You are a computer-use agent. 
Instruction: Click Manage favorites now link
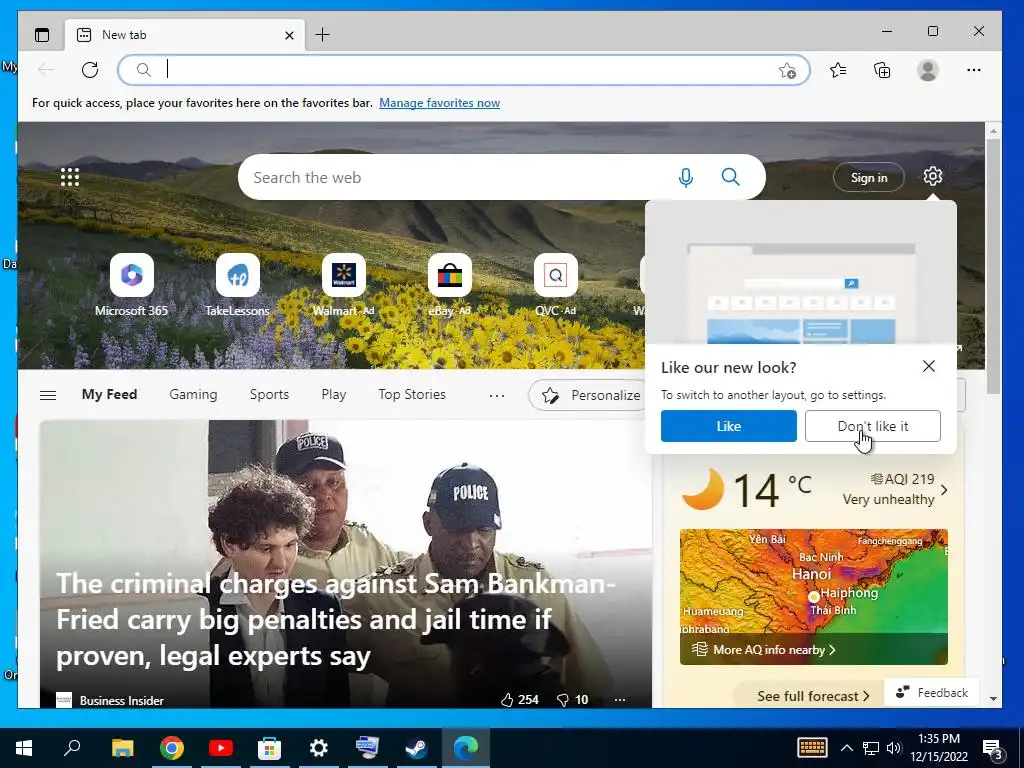(440, 103)
